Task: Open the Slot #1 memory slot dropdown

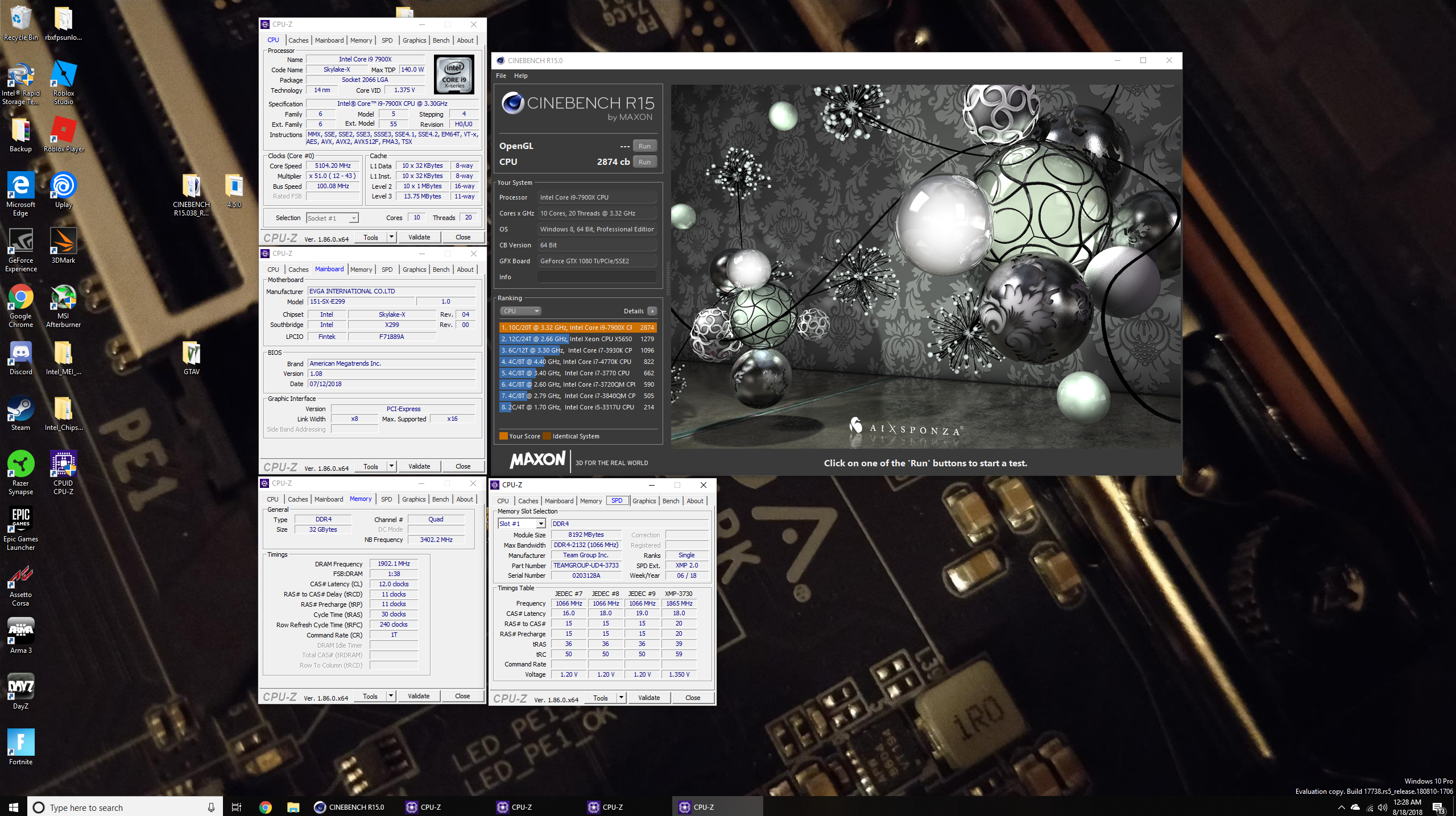Action: click(522, 523)
